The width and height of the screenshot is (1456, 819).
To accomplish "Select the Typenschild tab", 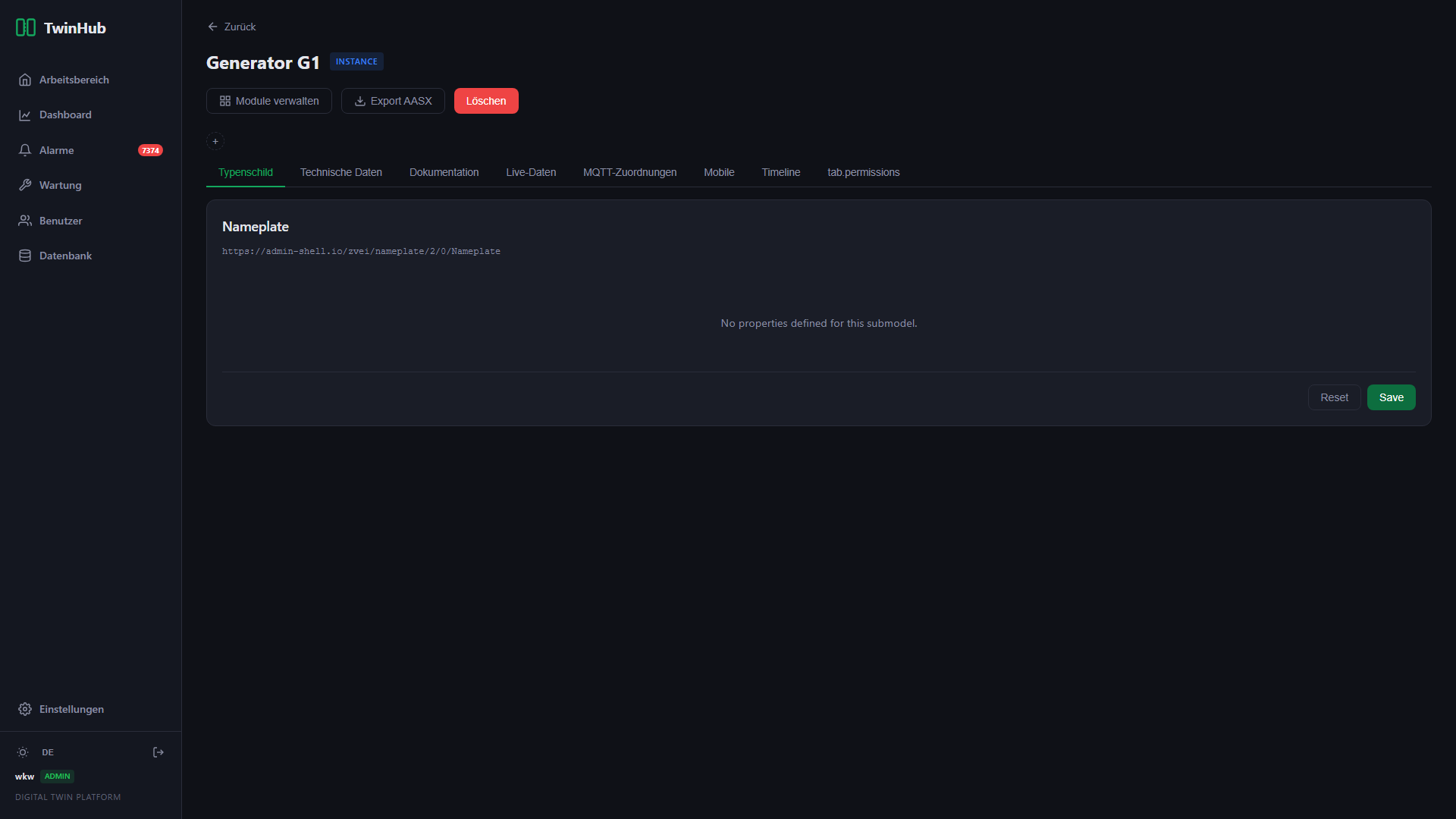I will click(x=246, y=172).
